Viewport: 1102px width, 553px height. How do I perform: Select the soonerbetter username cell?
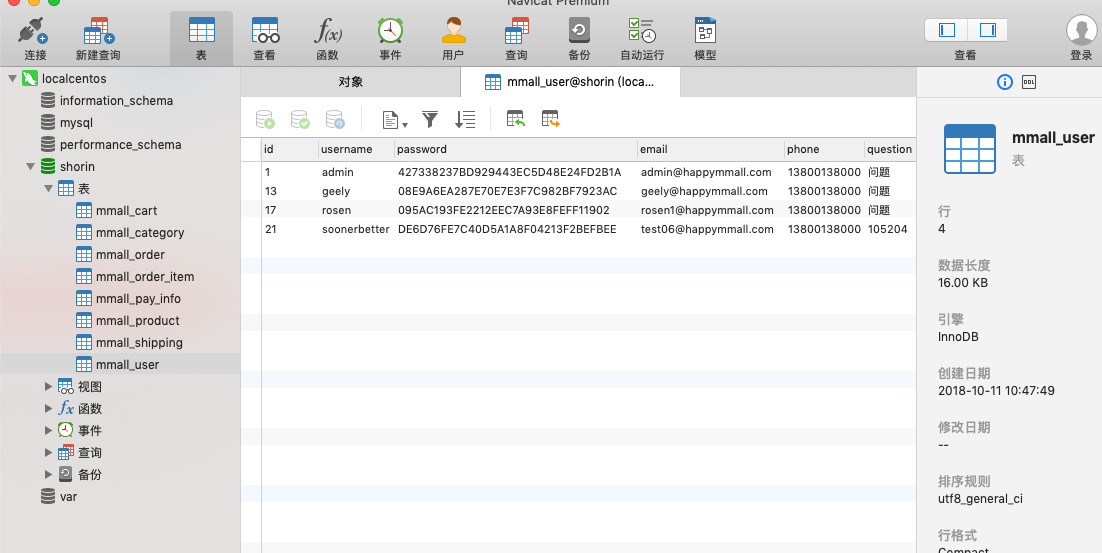click(356, 229)
